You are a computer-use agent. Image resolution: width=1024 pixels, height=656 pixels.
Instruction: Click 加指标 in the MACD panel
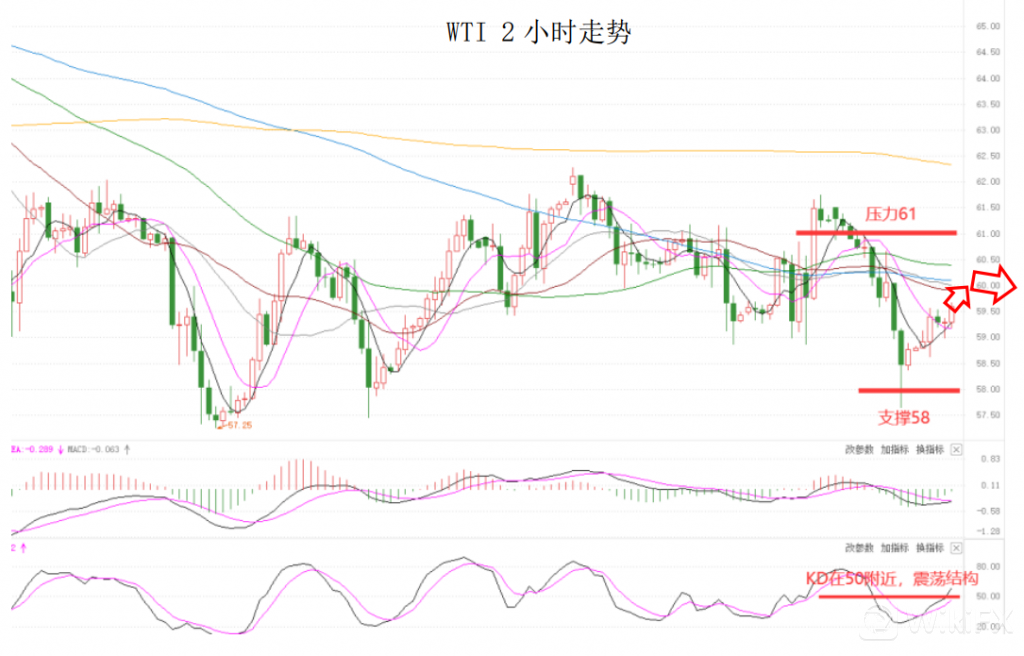(894, 450)
